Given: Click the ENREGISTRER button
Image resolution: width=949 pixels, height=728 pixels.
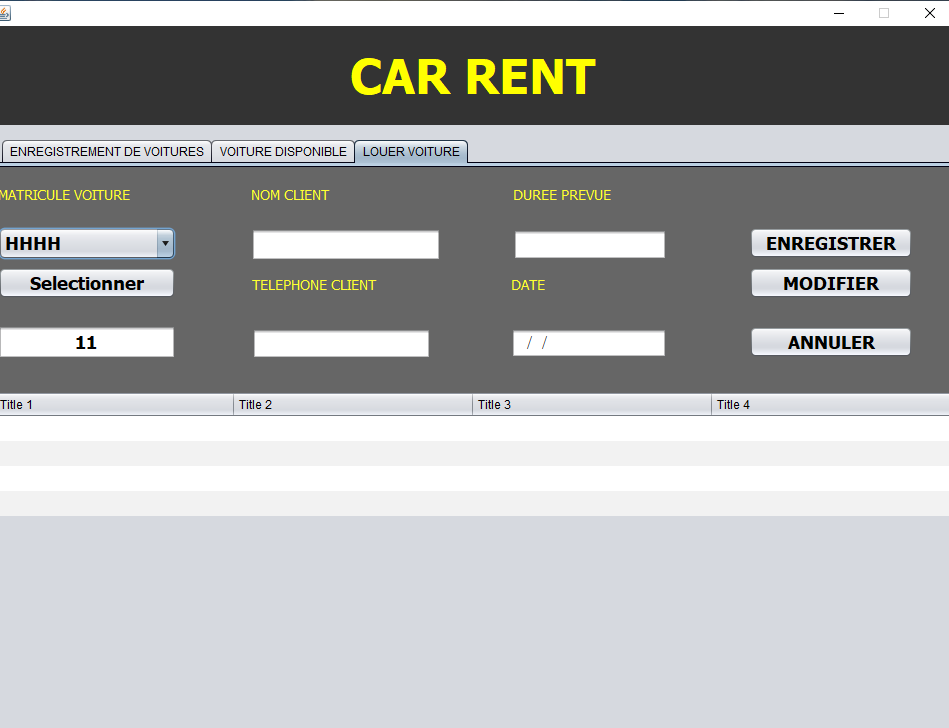Looking at the screenshot, I should (x=830, y=244).
